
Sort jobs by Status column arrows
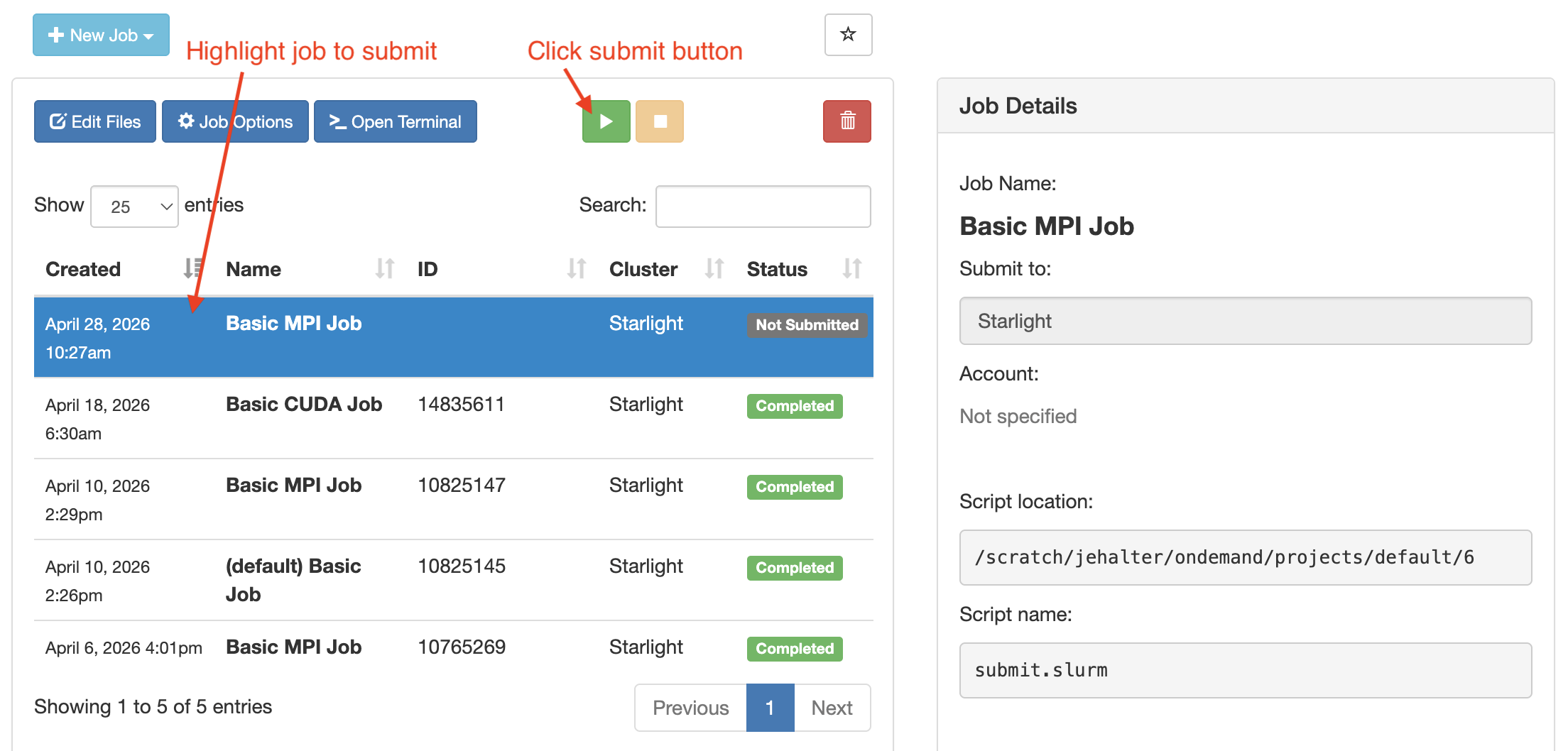[851, 269]
